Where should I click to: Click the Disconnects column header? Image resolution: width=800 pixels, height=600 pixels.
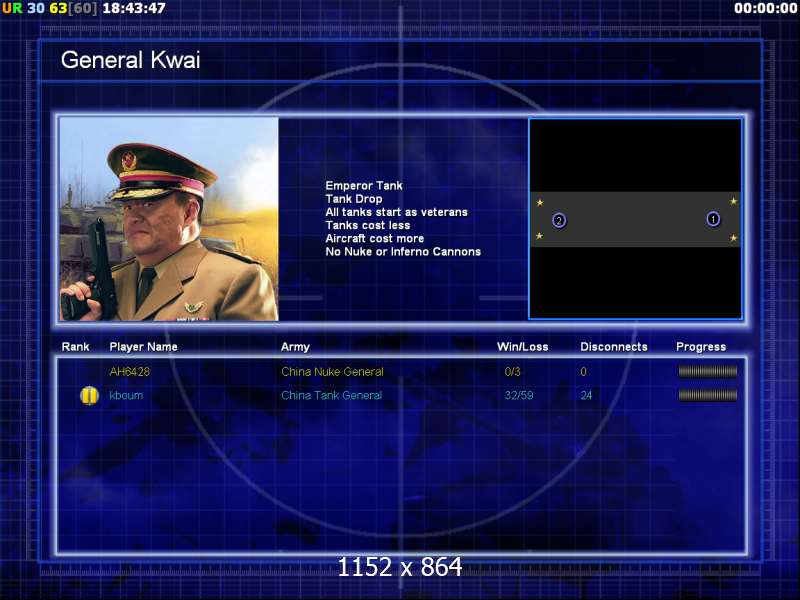[x=614, y=347]
